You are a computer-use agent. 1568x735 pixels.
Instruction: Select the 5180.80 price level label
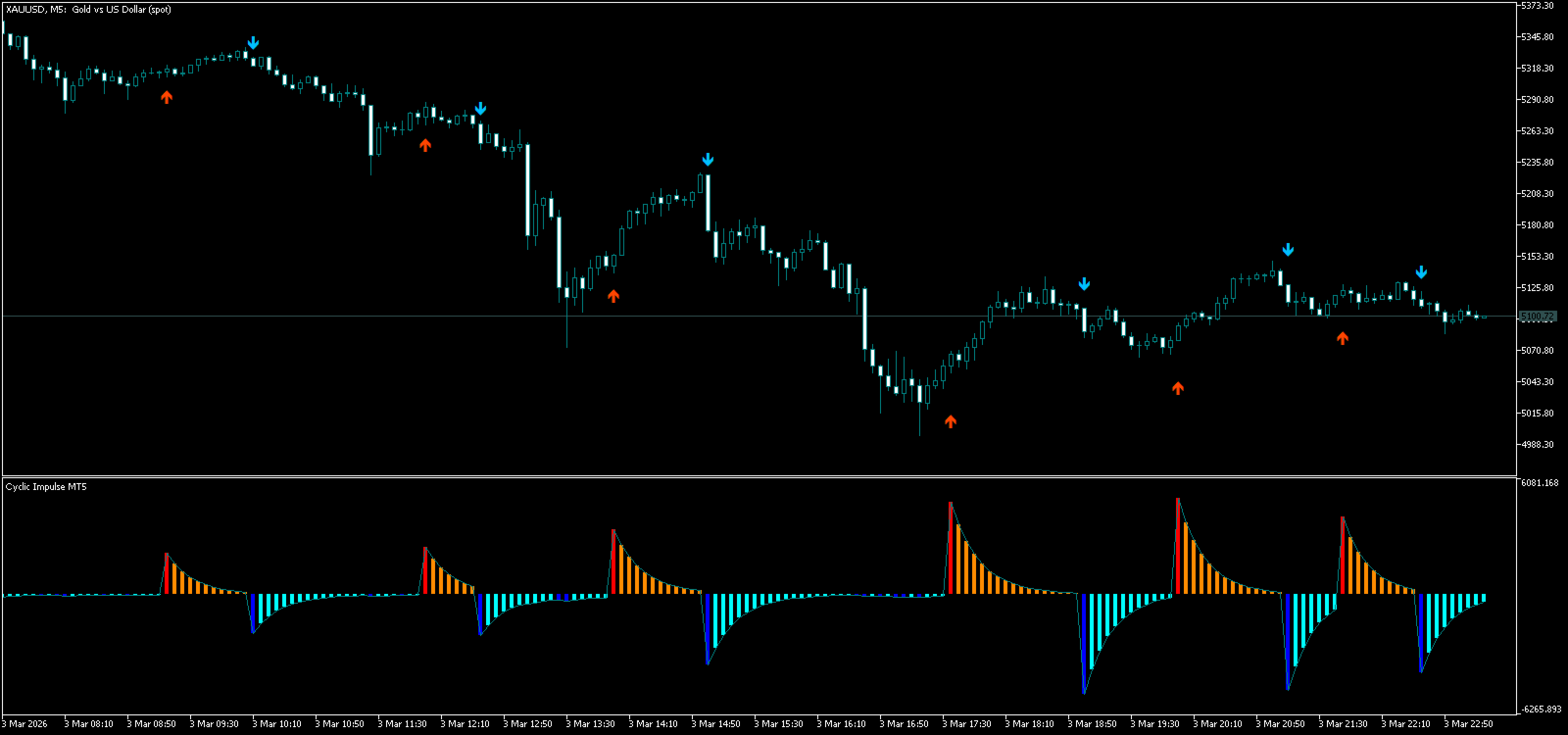[x=1537, y=225]
